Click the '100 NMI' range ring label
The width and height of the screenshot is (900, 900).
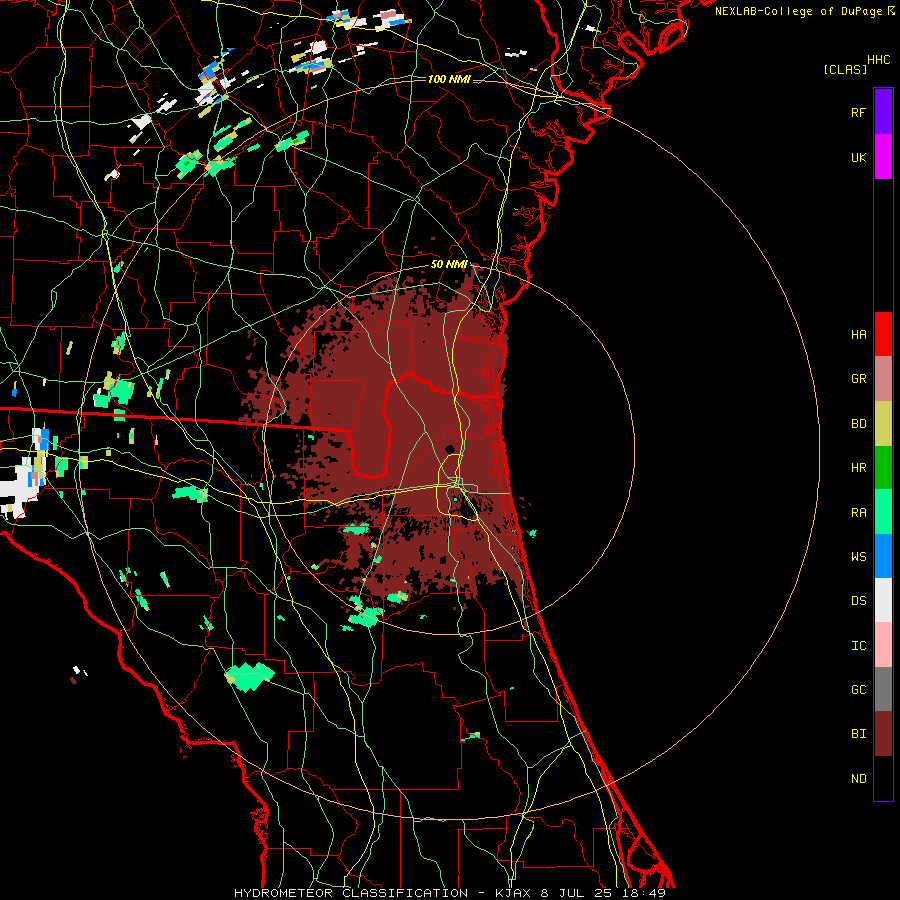[449, 79]
